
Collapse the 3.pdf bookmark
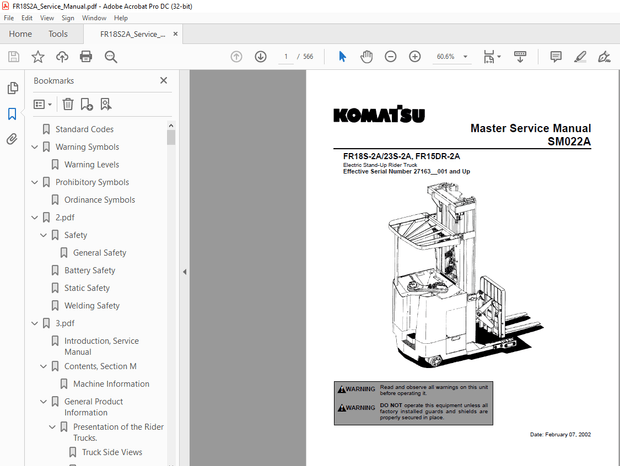[35, 323]
